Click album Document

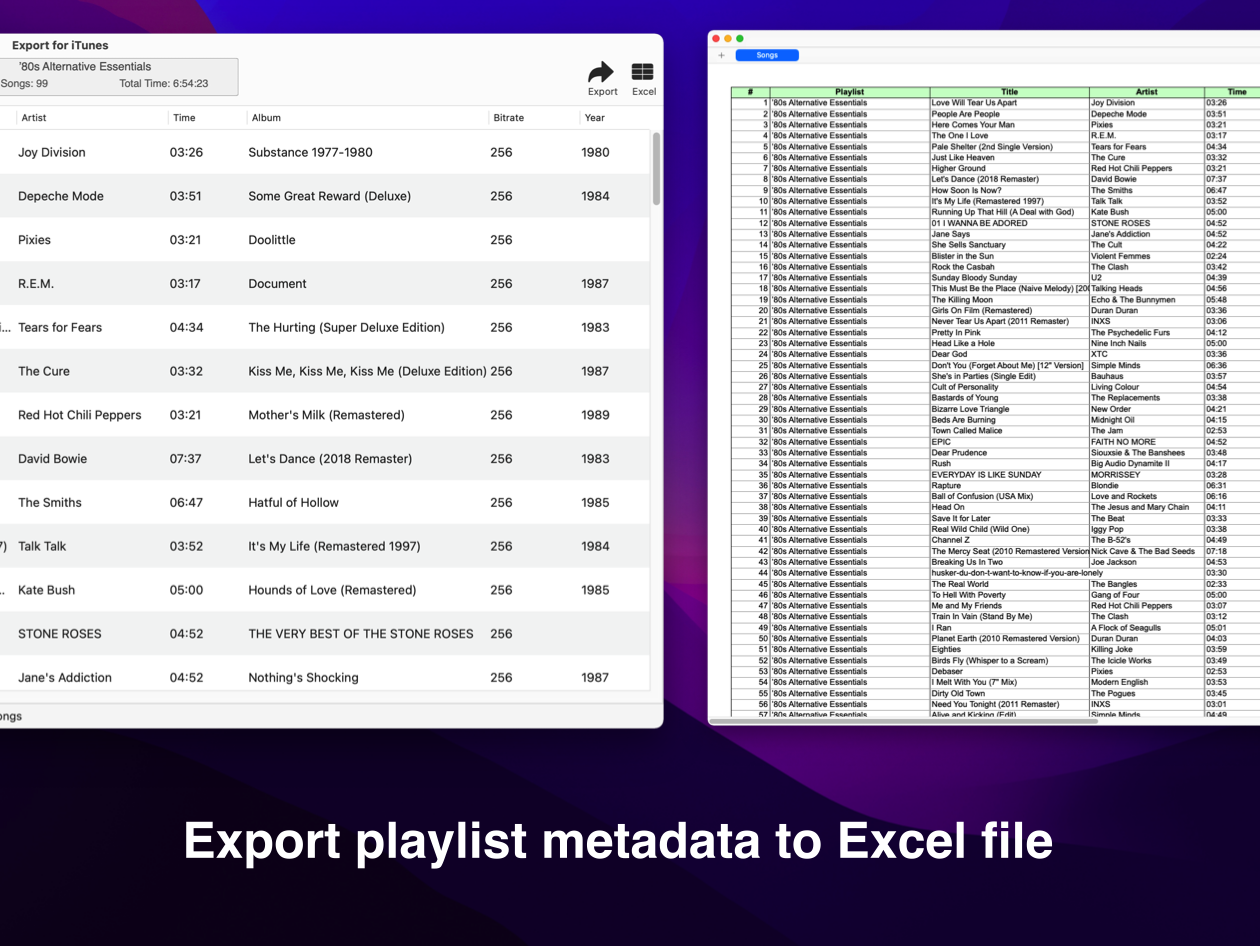tap(277, 284)
